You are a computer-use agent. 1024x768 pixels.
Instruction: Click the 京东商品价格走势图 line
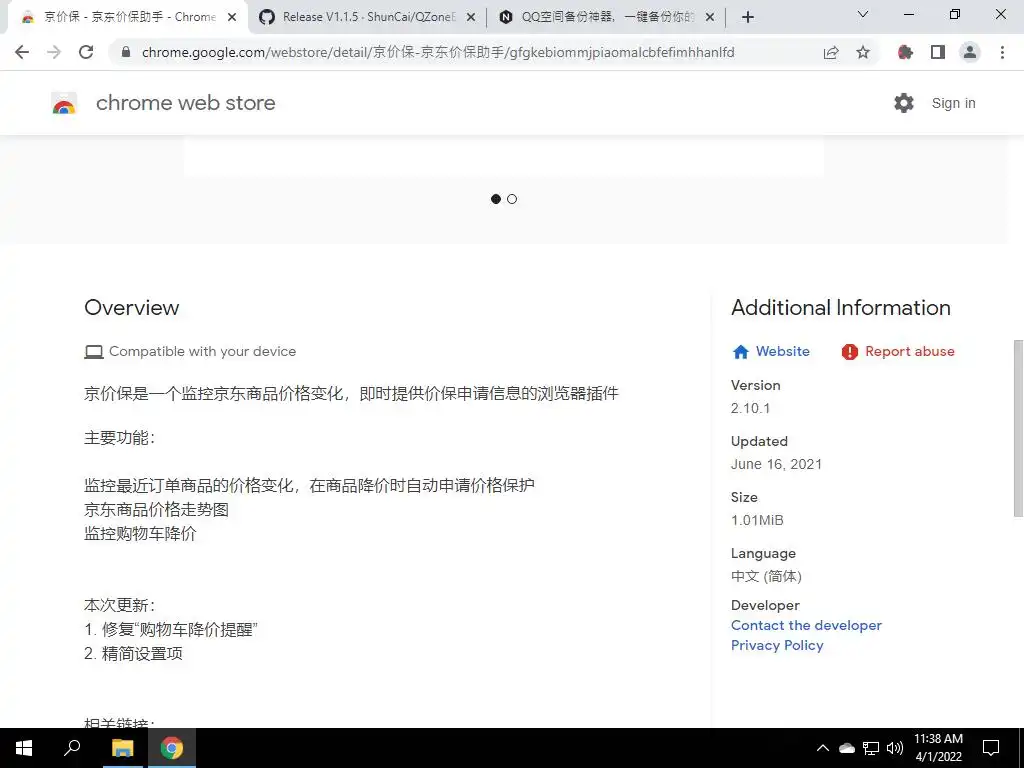[x=157, y=509]
